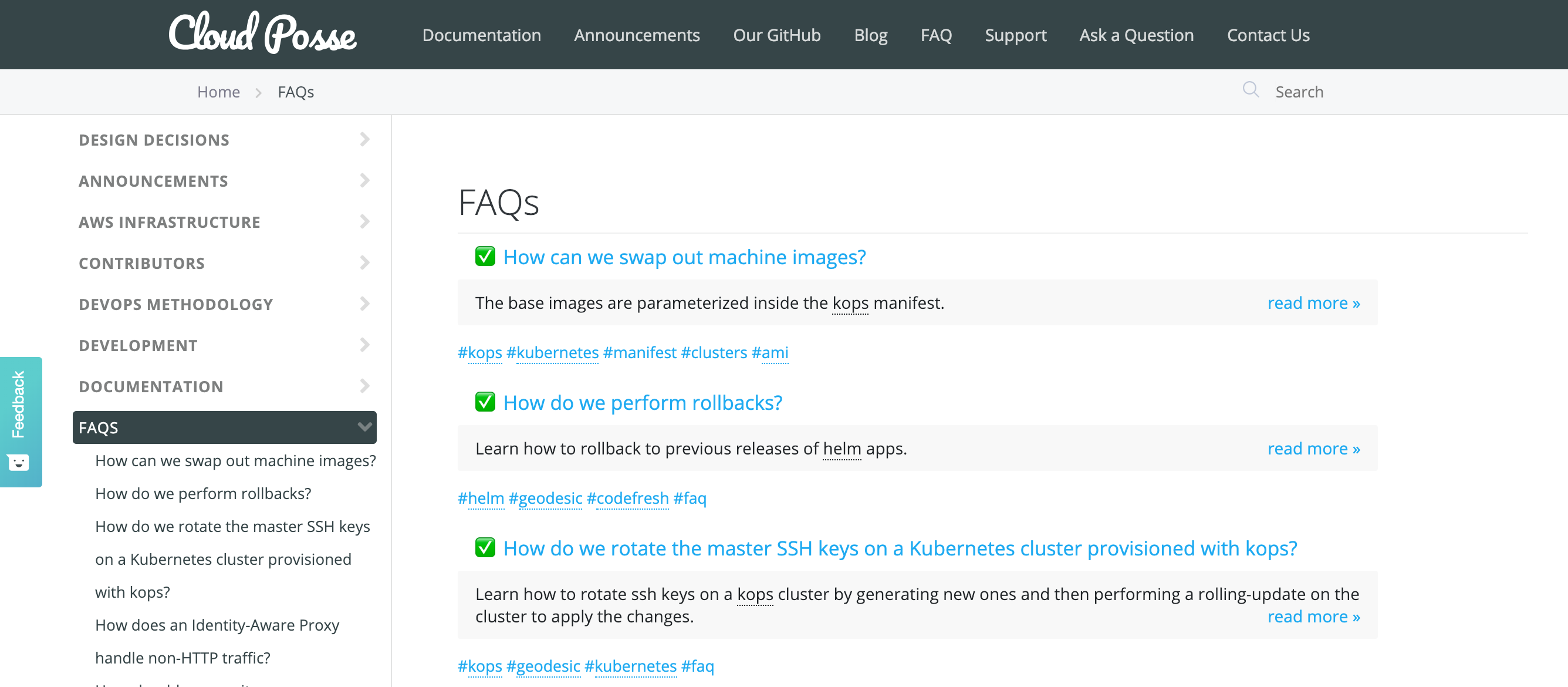Click the green checkmark beside the machine images question
The image size is (1568, 687).
click(x=485, y=257)
